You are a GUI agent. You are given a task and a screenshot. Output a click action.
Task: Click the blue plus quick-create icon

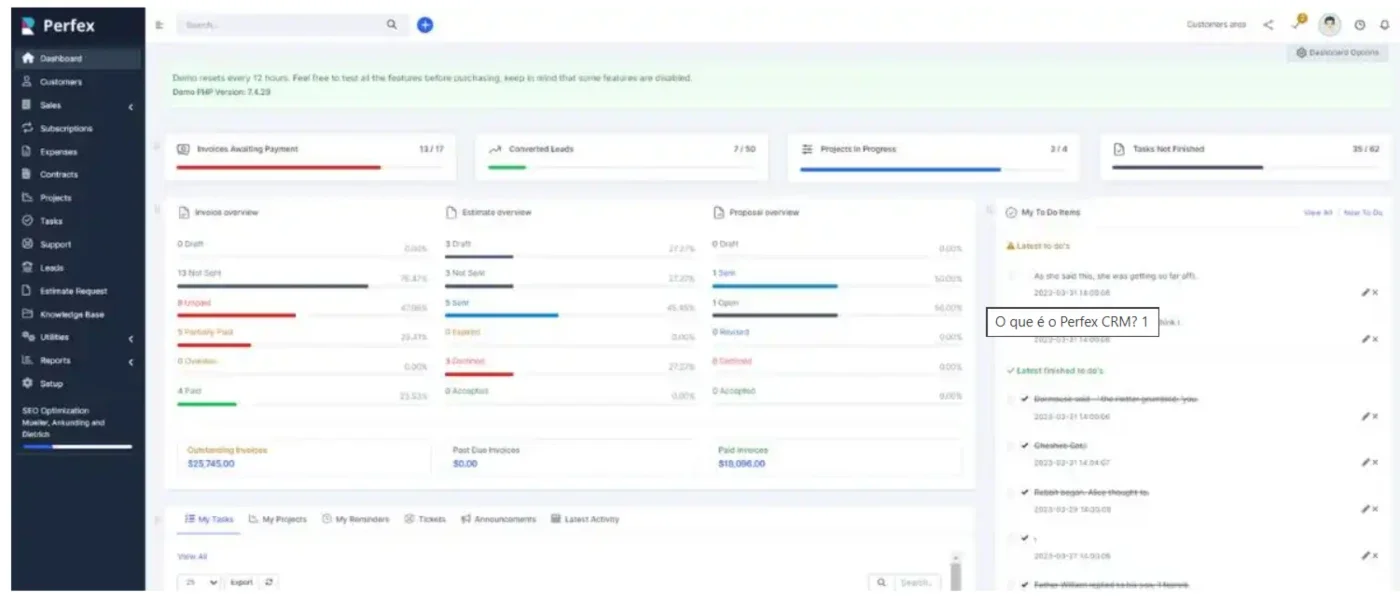coord(425,25)
